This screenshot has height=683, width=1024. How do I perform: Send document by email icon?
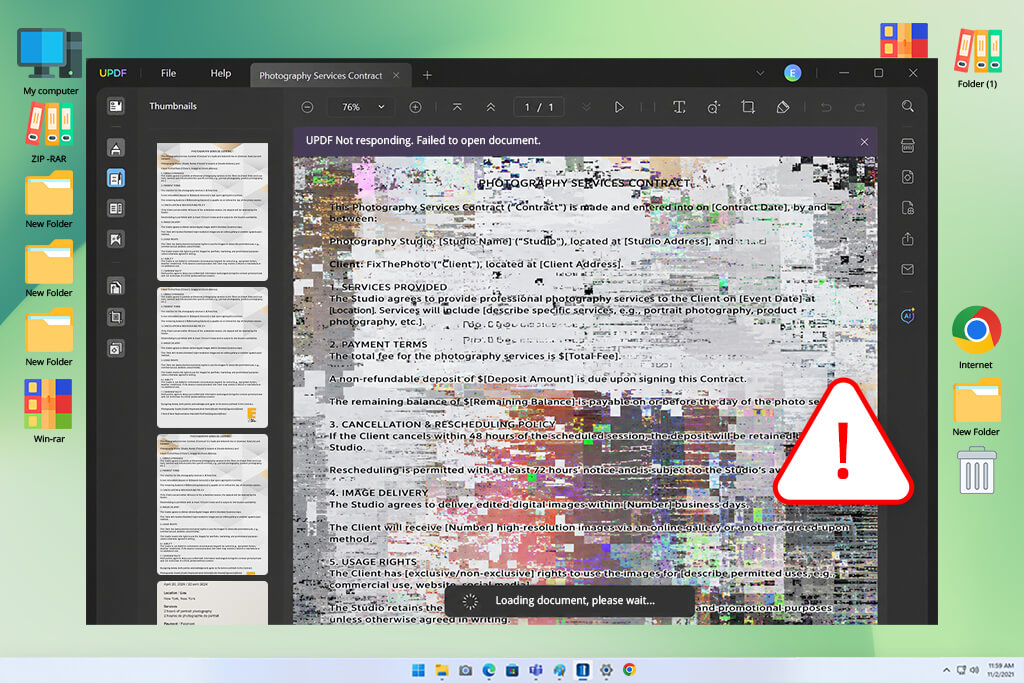click(x=908, y=269)
